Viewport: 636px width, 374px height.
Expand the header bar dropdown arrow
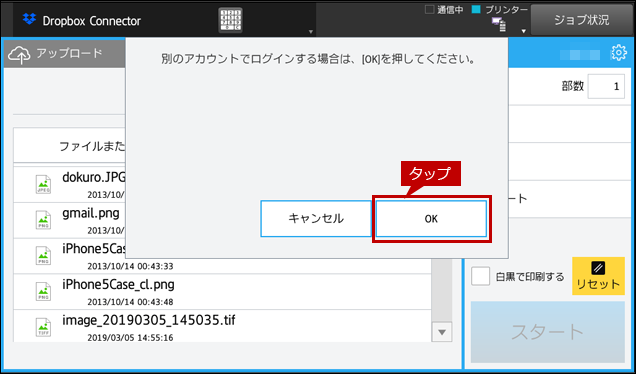click(311, 32)
